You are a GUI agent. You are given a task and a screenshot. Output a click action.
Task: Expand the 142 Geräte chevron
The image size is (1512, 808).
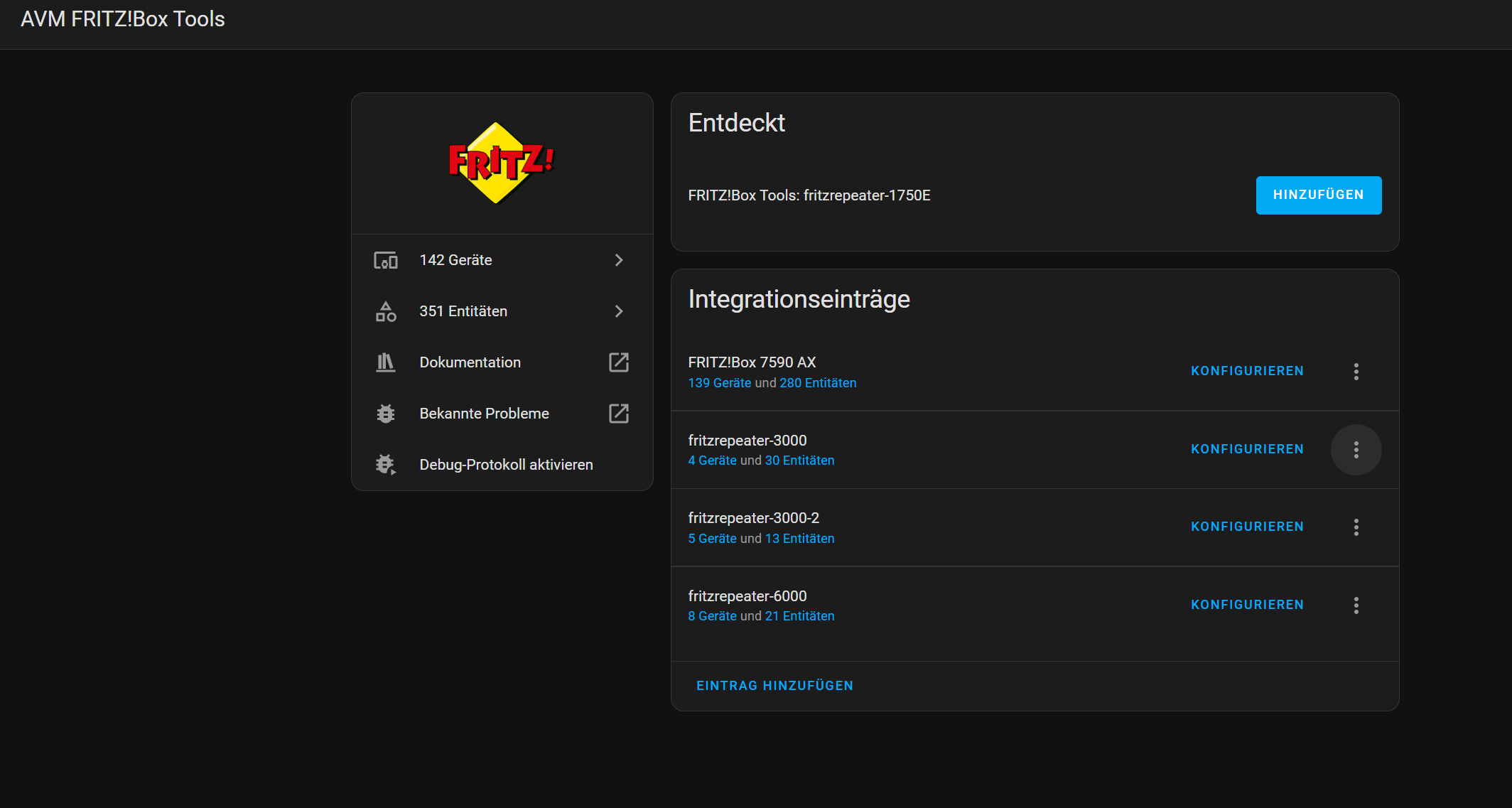click(x=619, y=260)
